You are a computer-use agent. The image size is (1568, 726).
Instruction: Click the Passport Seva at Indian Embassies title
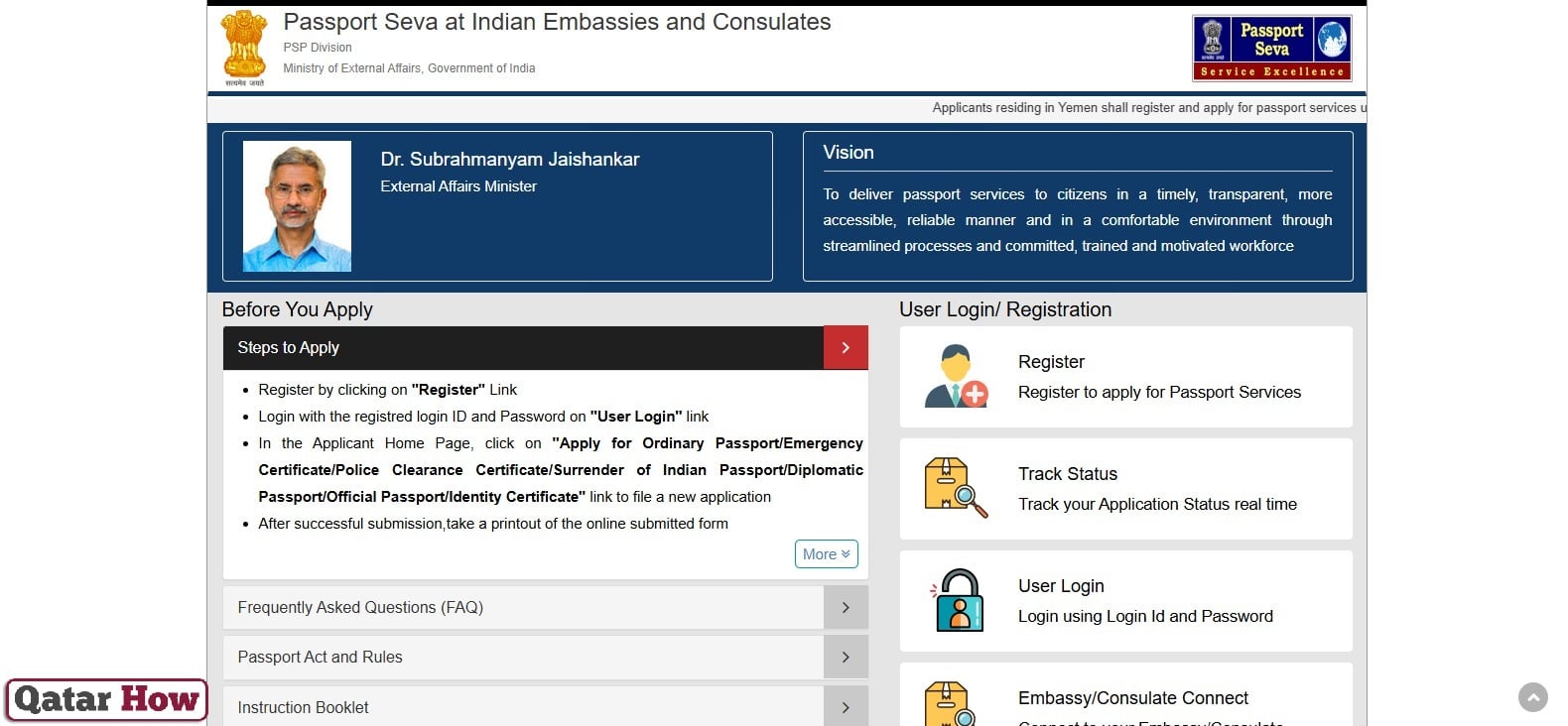557,22
